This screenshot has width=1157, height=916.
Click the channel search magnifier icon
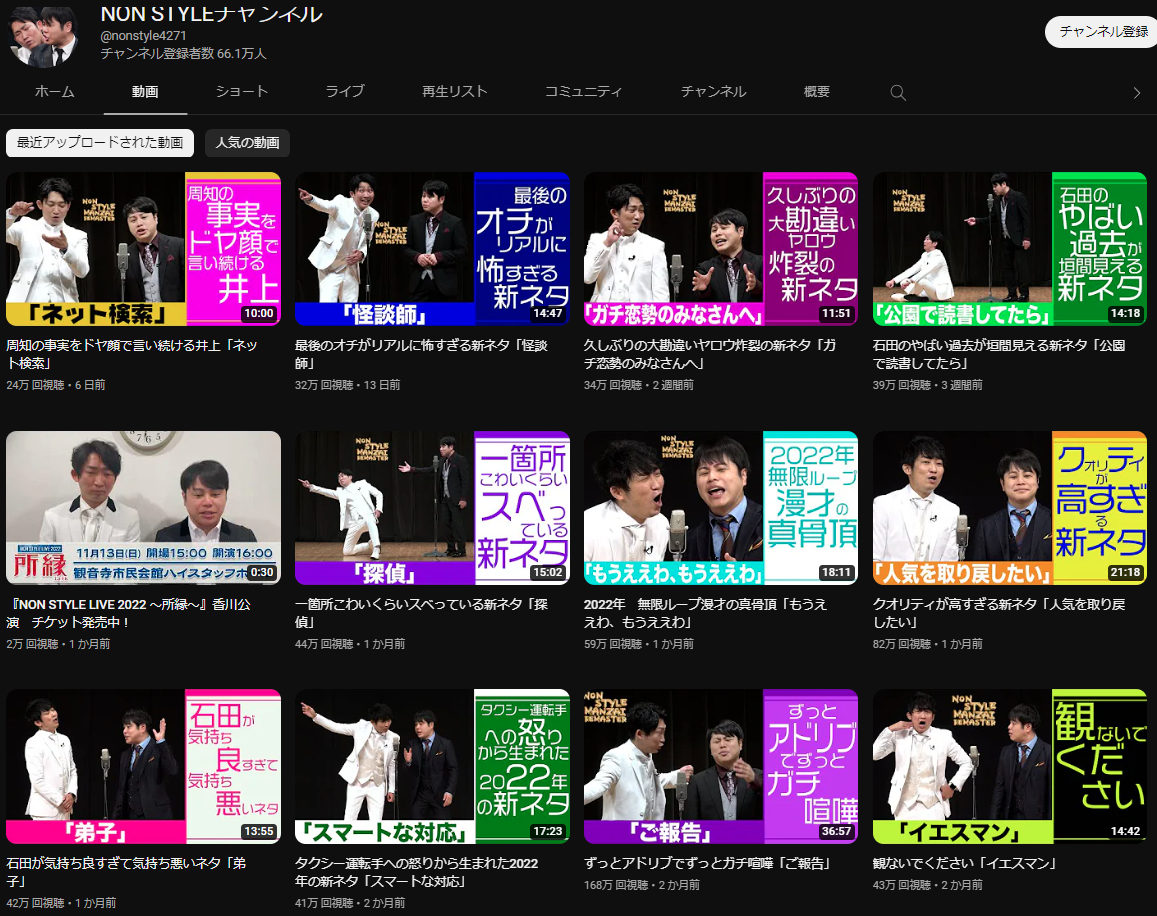pyautogui.click(x=897, y=92)
